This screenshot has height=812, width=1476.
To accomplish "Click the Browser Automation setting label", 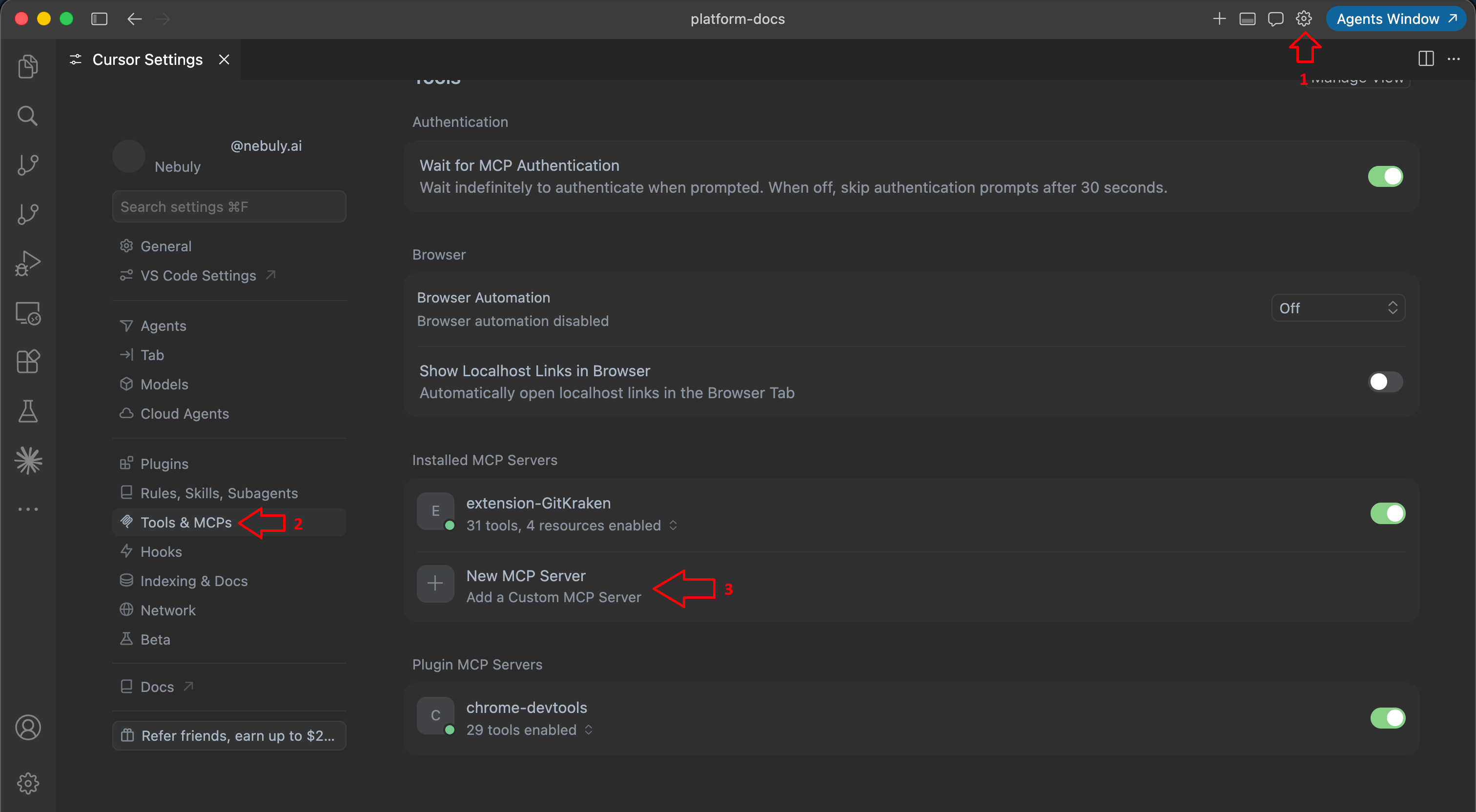I will click(x=484, y=298).
